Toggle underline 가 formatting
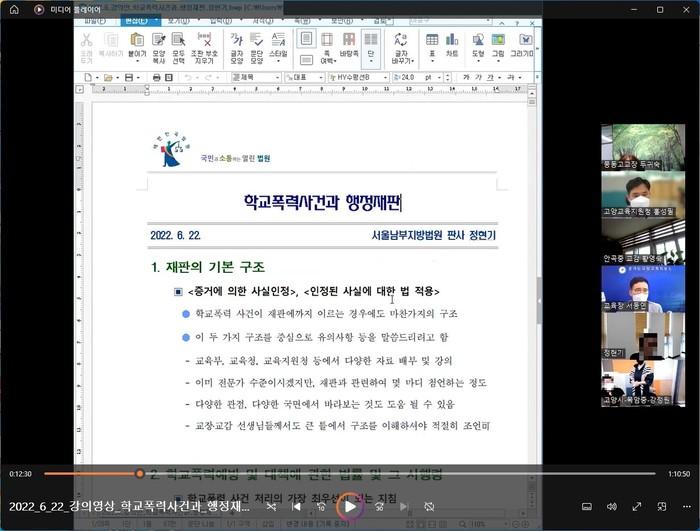700x531 pixels. [491, 77]
